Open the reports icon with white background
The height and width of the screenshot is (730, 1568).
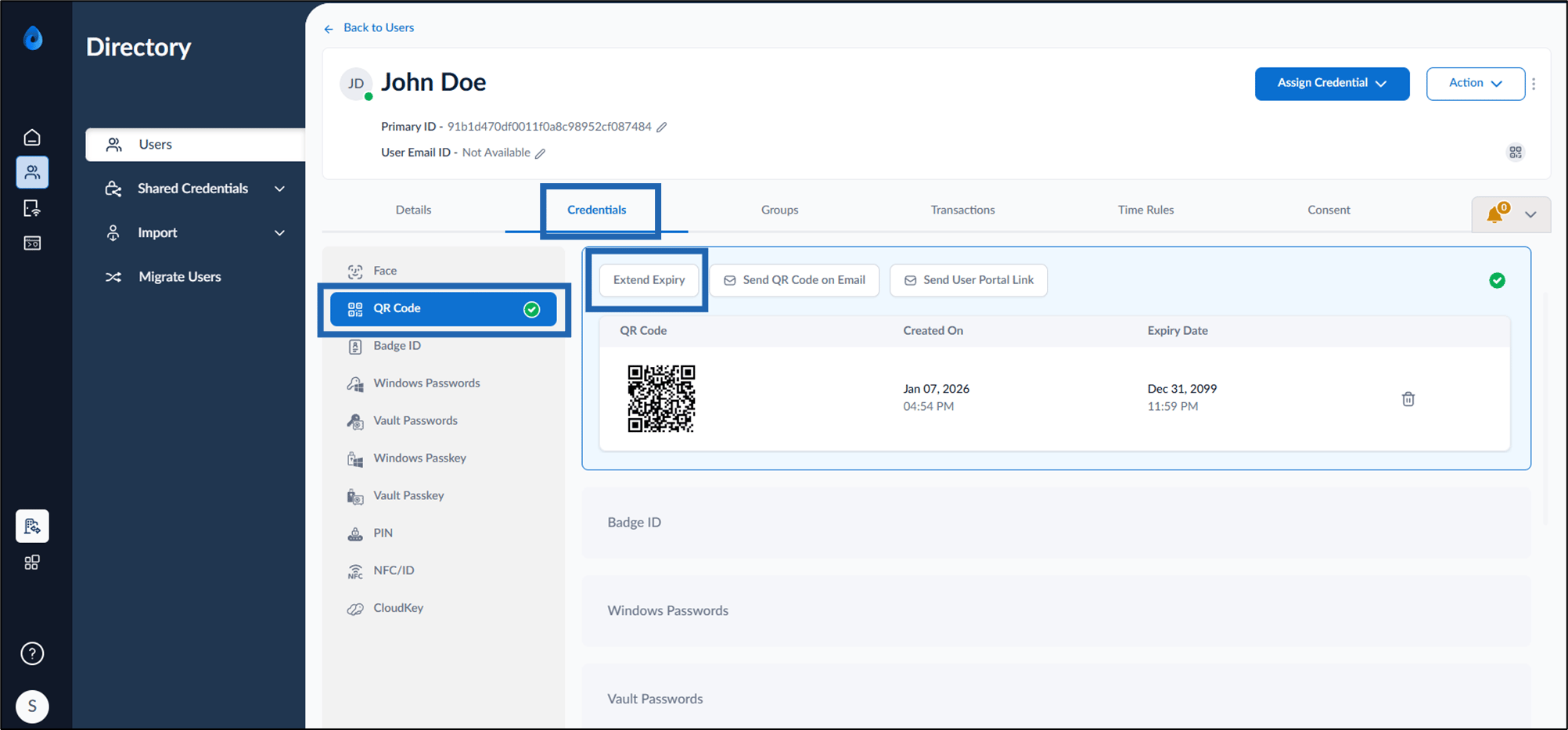click(32, 526)
